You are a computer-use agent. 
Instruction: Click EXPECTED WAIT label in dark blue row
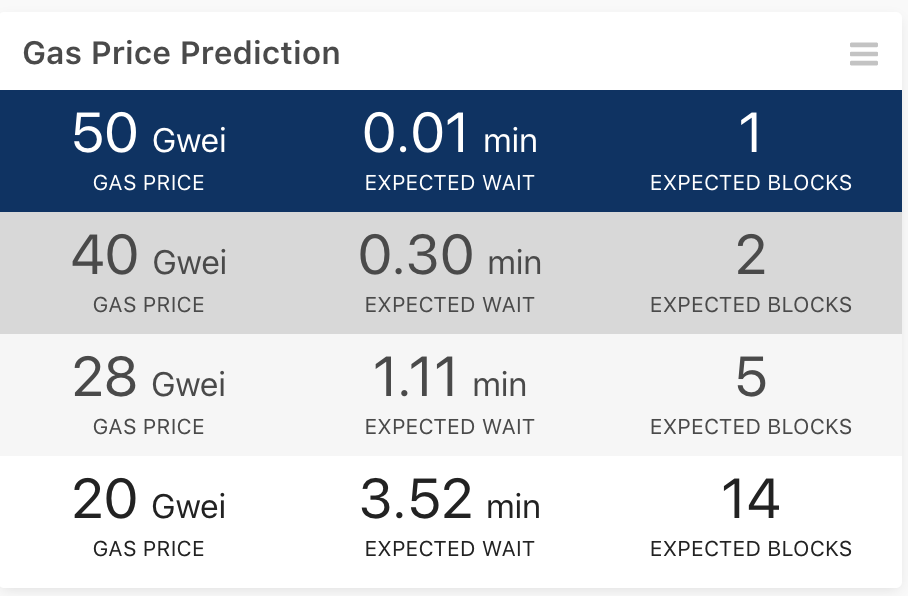pos(449,183)
